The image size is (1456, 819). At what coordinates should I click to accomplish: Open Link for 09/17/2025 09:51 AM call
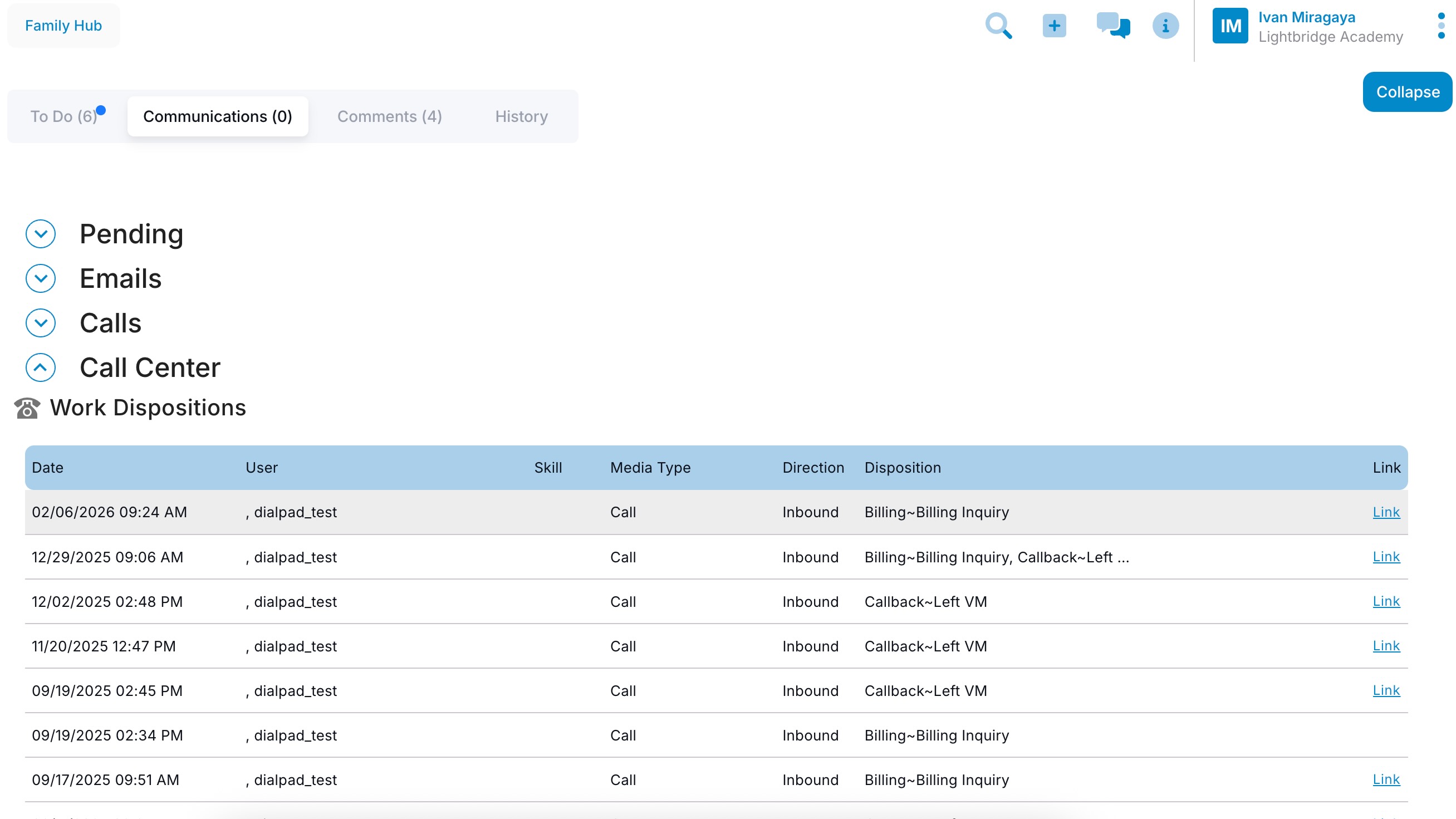point(1386,780)
